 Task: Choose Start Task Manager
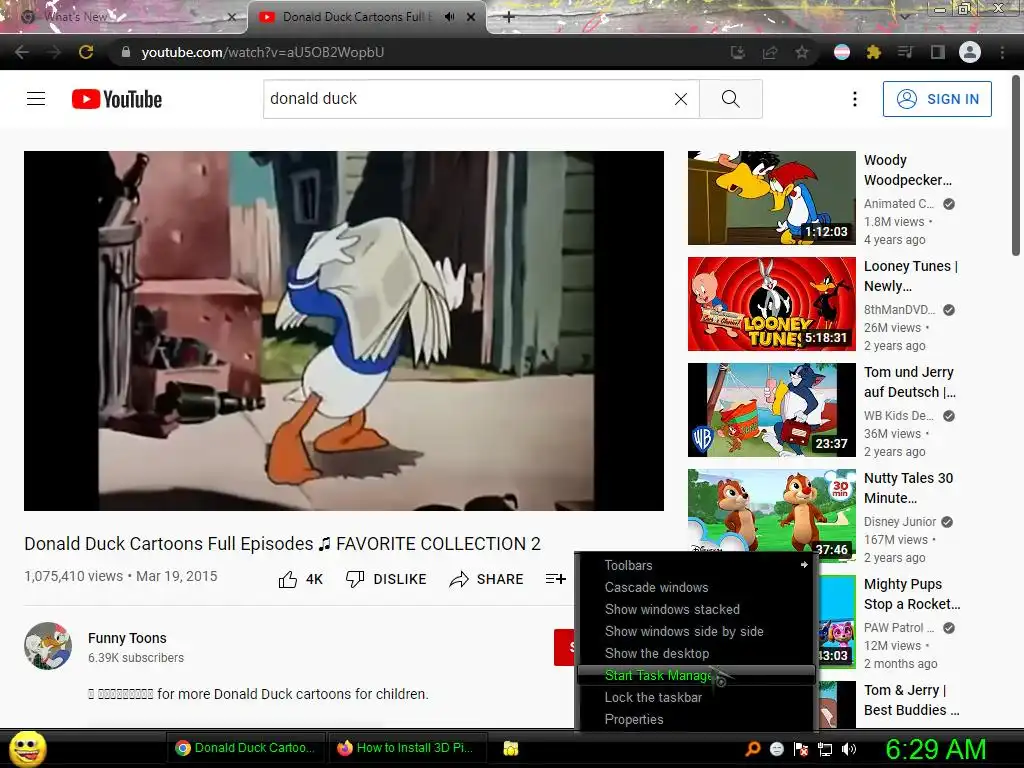click(x=696, y=675)
